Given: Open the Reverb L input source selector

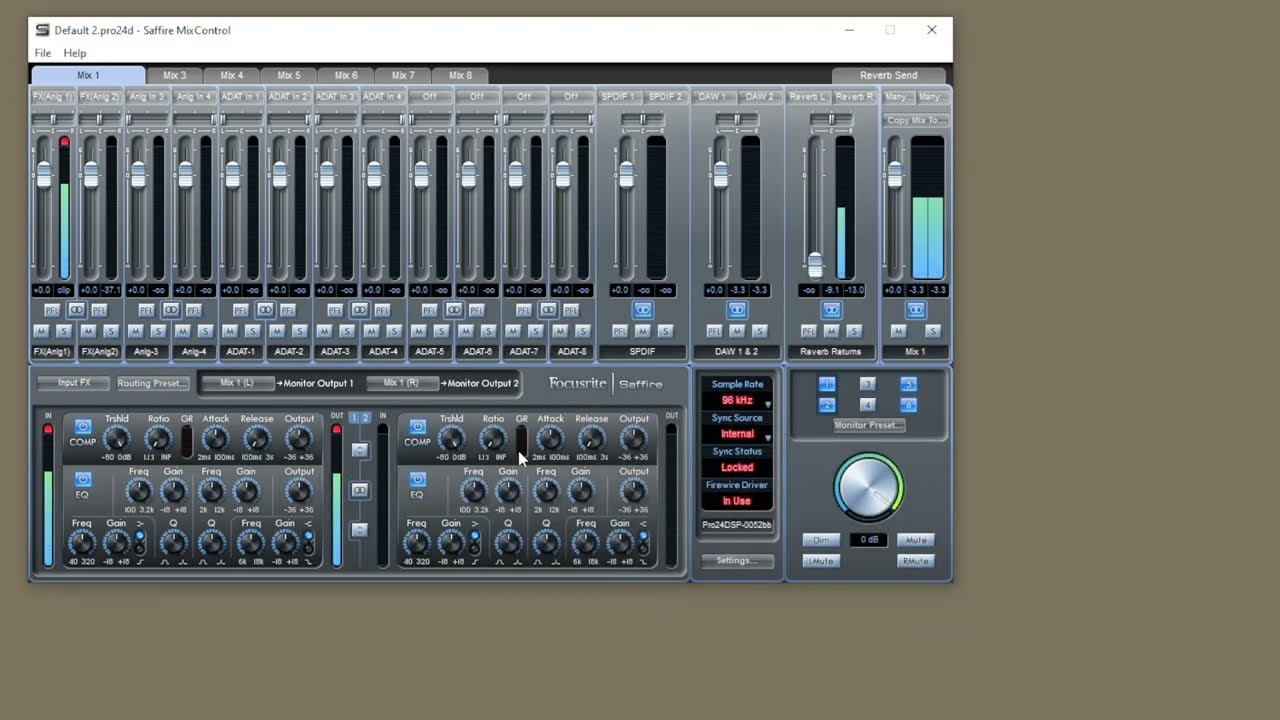Looking at the screenshot, I should (x=808, y=97).
